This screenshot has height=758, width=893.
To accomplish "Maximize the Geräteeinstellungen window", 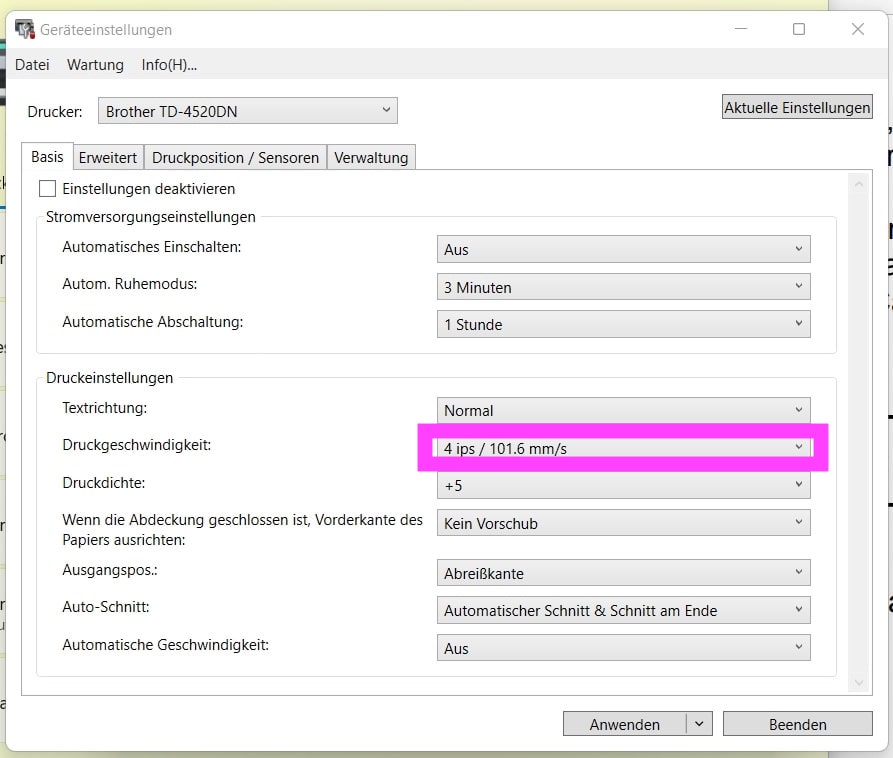I will 799,29.
